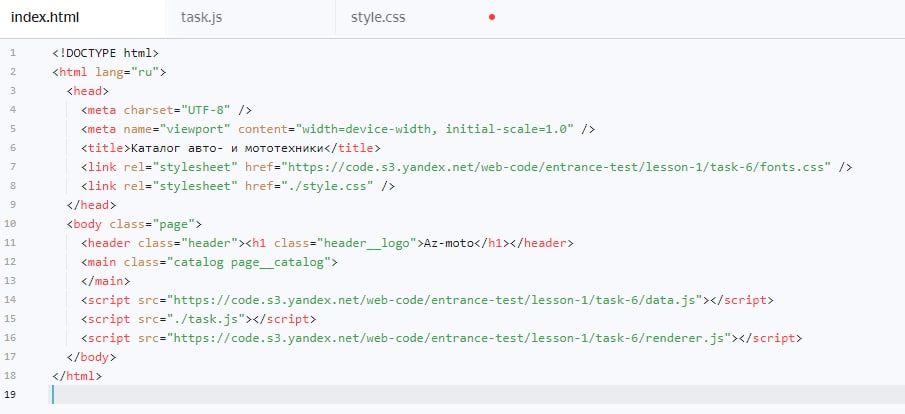Open the style.css tab
Image resolution: width=905 pixels, height=414 pixels.
378,17
